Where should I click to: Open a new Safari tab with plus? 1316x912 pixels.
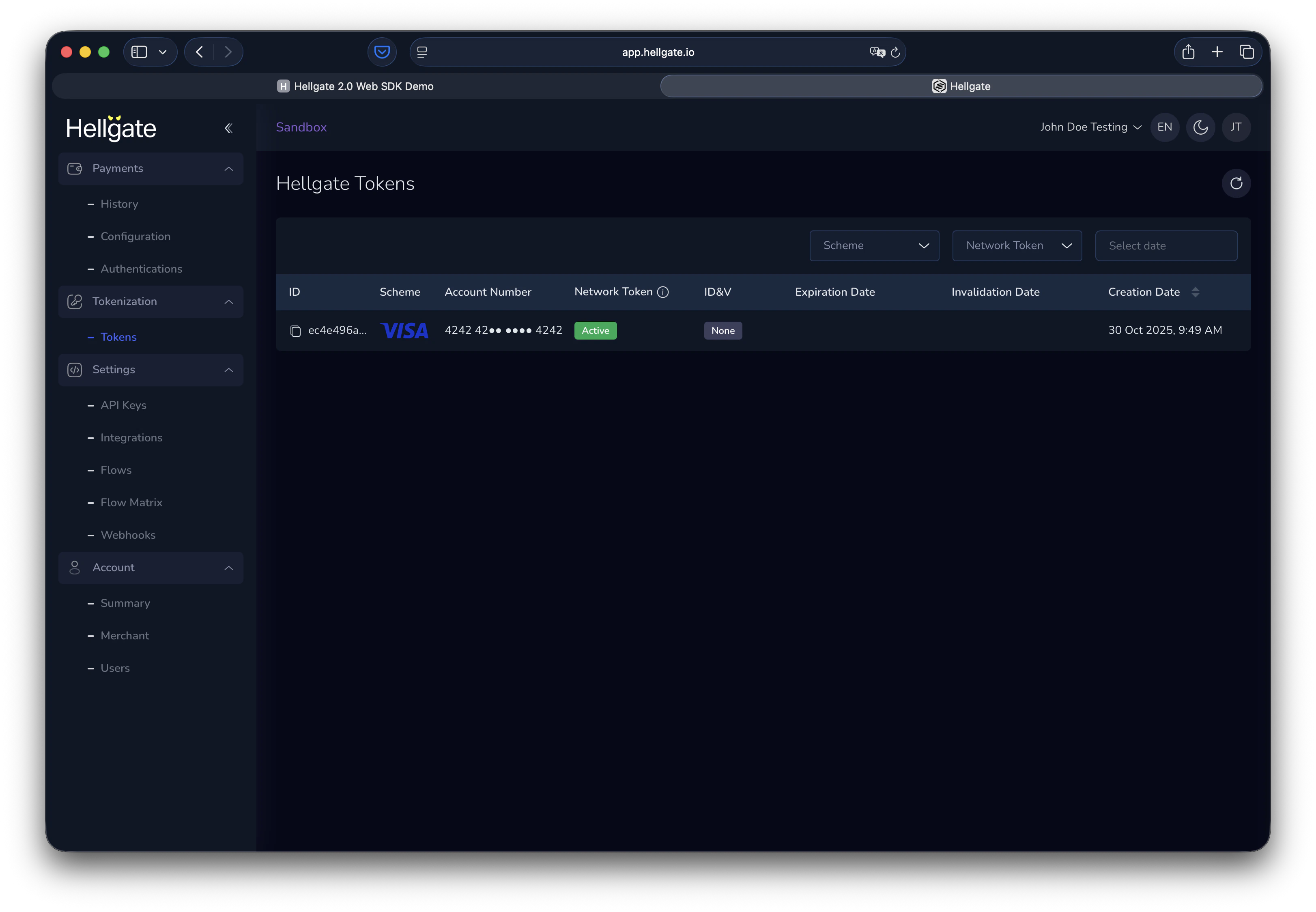click(x=1217, y=52)
